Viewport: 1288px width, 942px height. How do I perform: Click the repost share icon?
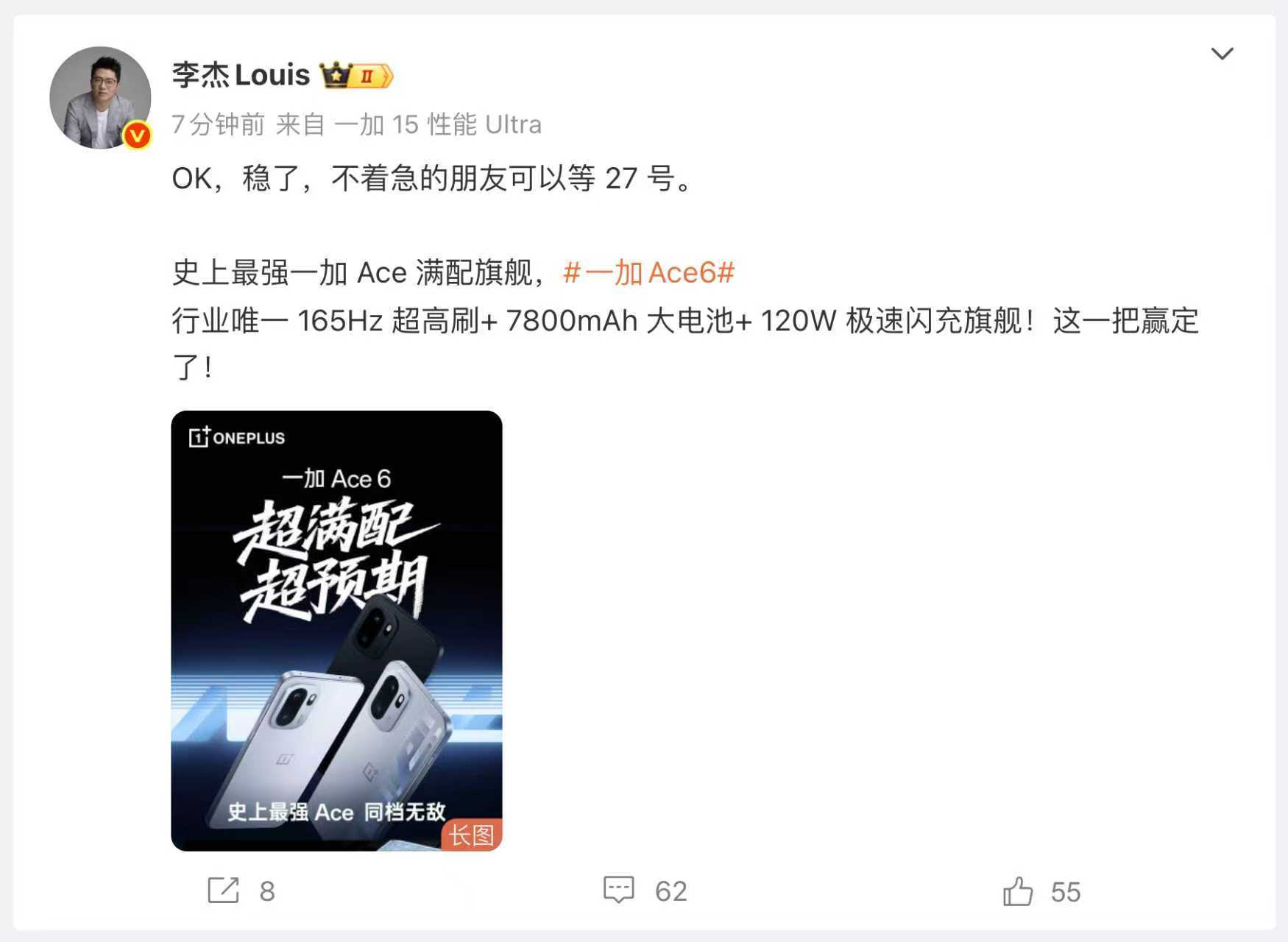coord(223,890)
